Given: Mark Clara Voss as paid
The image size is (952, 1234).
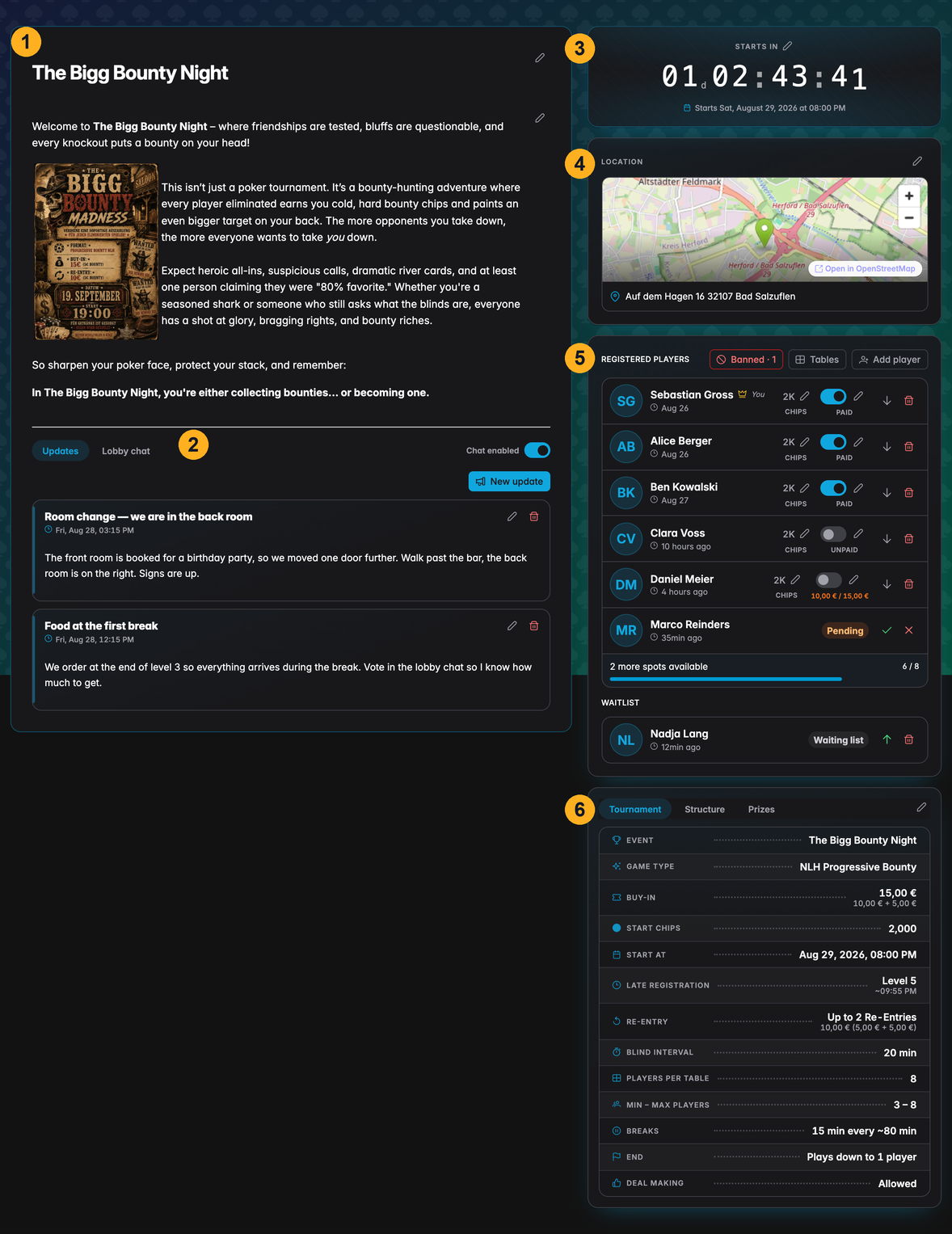Looking at the screenshot, I should click(833, 534).
